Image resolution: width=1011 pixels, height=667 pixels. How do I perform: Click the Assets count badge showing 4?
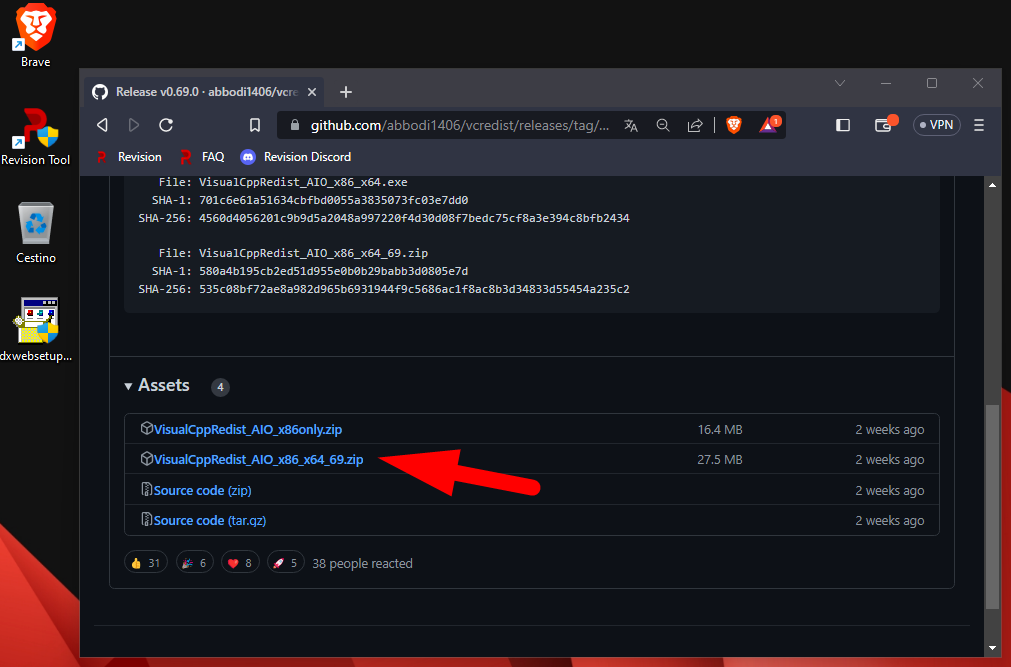[x=221, y=387]
